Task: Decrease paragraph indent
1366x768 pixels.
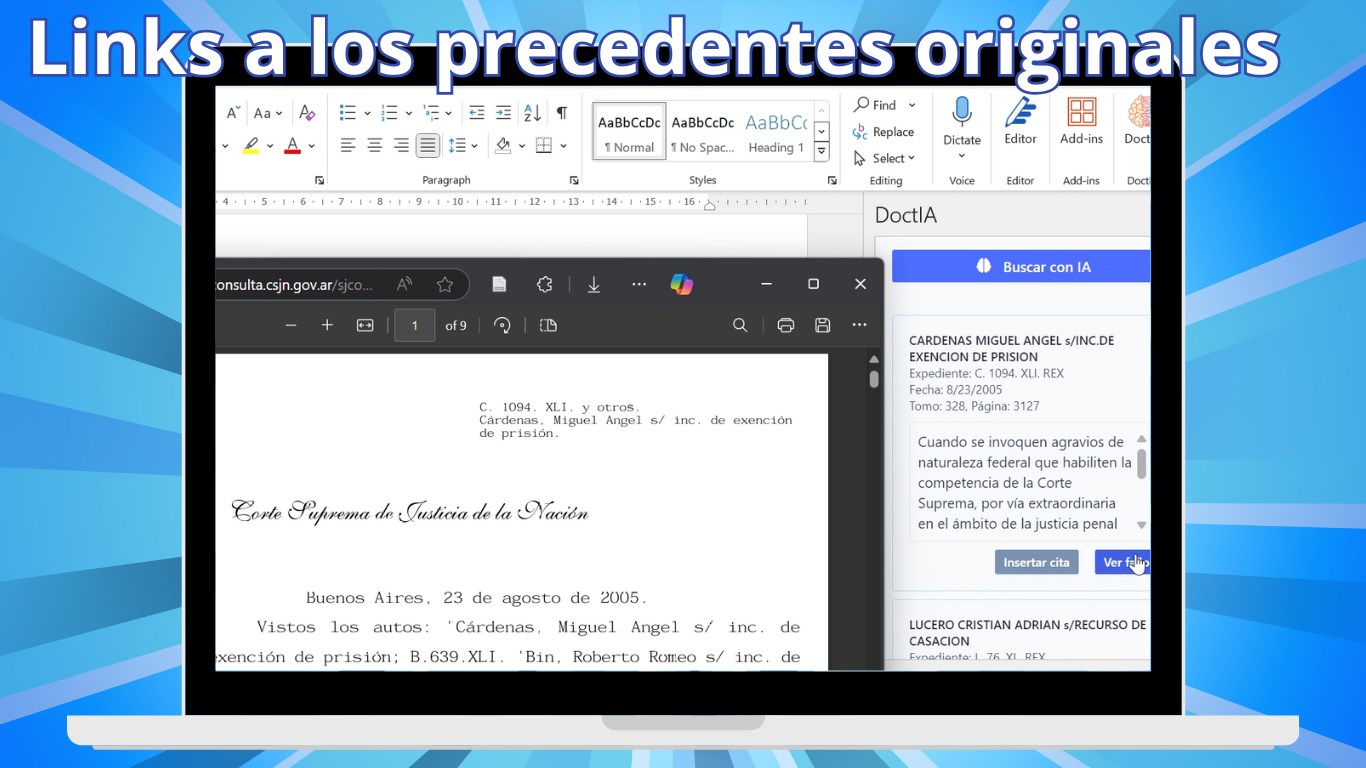Action: pos(477,113)
